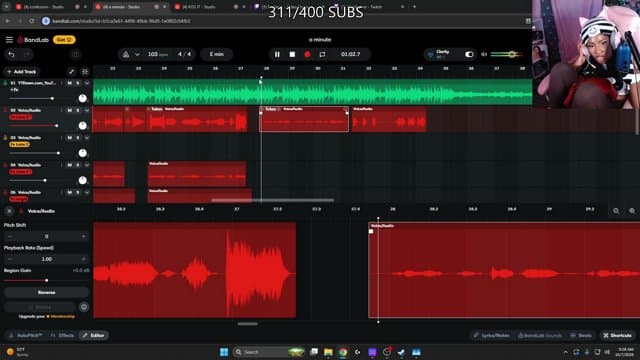Click track 01 pan knob
Screen dimensions: 640x360
pos(82,98)
